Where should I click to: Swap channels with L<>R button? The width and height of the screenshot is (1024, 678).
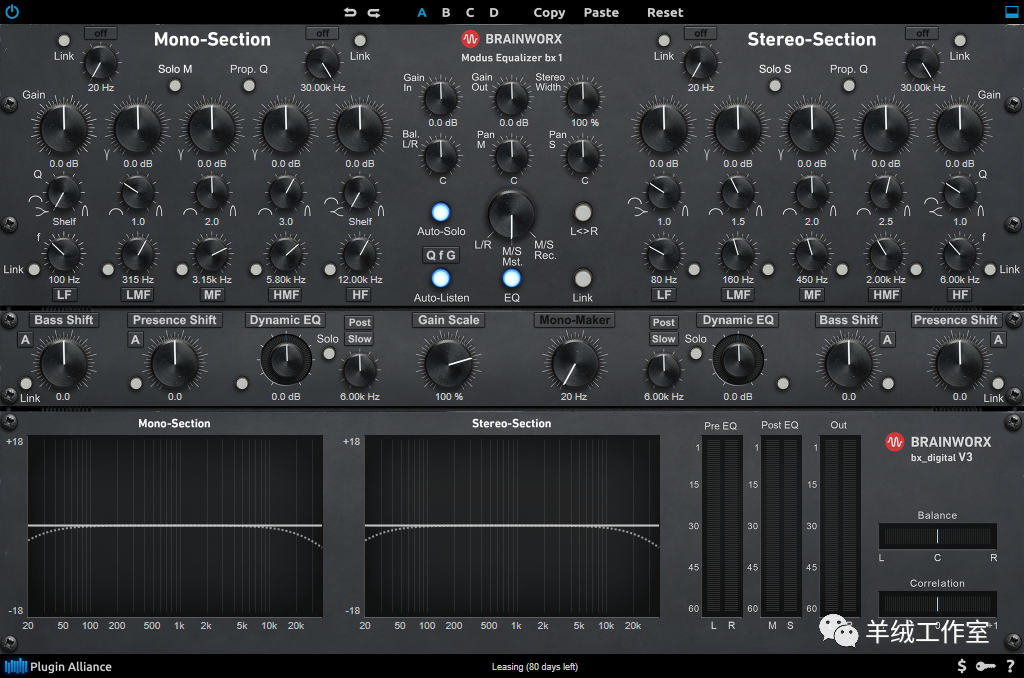coord(582,212)
